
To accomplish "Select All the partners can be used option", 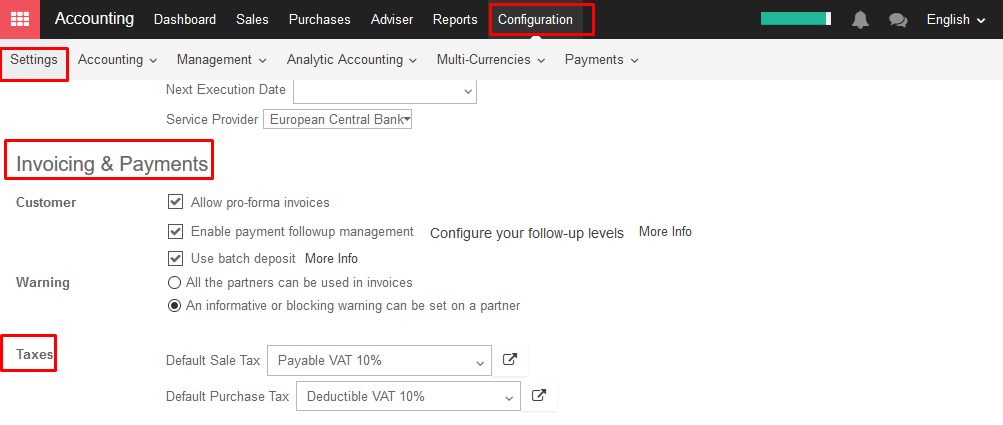I will pyautogui.click(x=174, y=282).
